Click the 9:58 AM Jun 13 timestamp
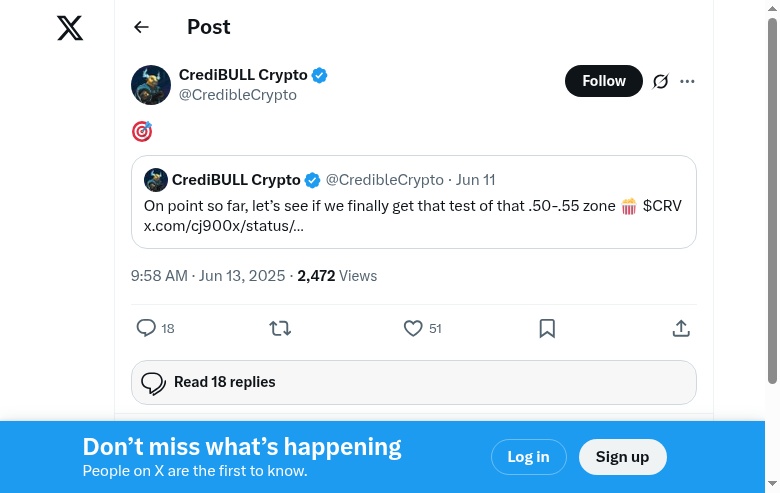The image size is (780, 493). coord(208,276)
